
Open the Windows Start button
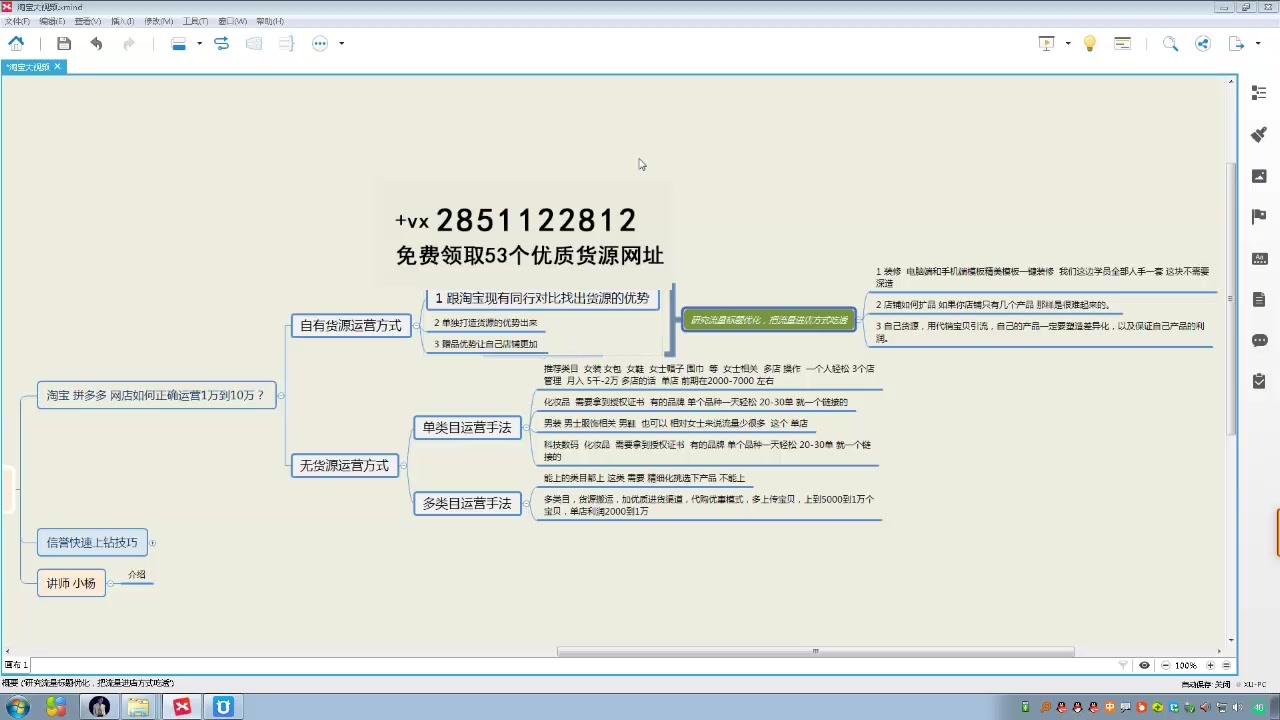pos(17,707)
